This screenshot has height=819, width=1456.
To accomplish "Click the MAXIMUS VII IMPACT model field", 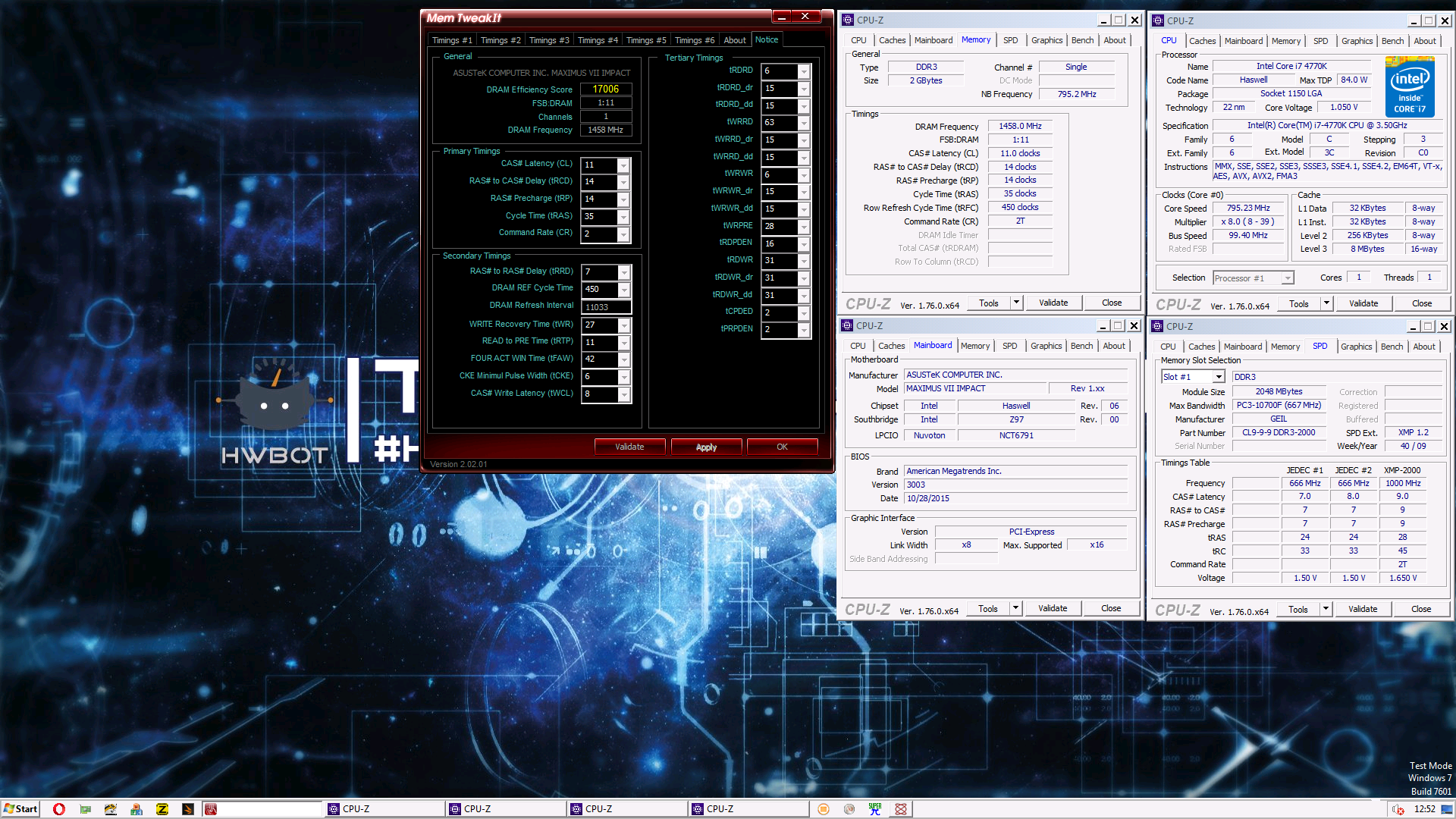I will [x=976, y=388].
